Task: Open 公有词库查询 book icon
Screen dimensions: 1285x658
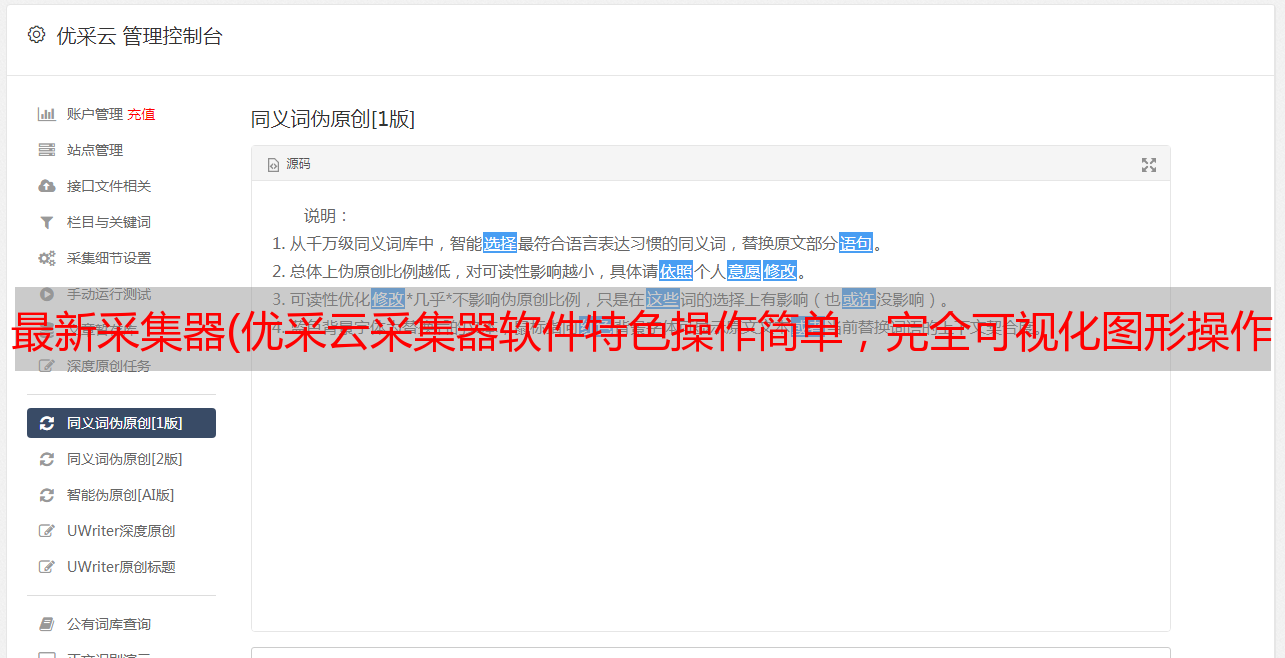Action: tap(46, 624)
